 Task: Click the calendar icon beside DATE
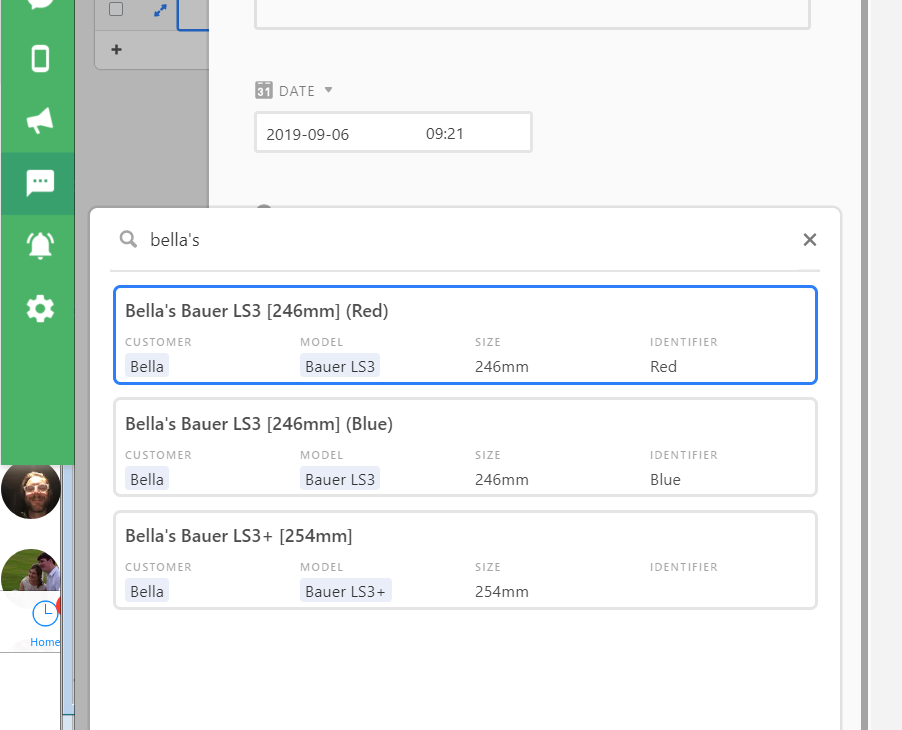point(263,90)
